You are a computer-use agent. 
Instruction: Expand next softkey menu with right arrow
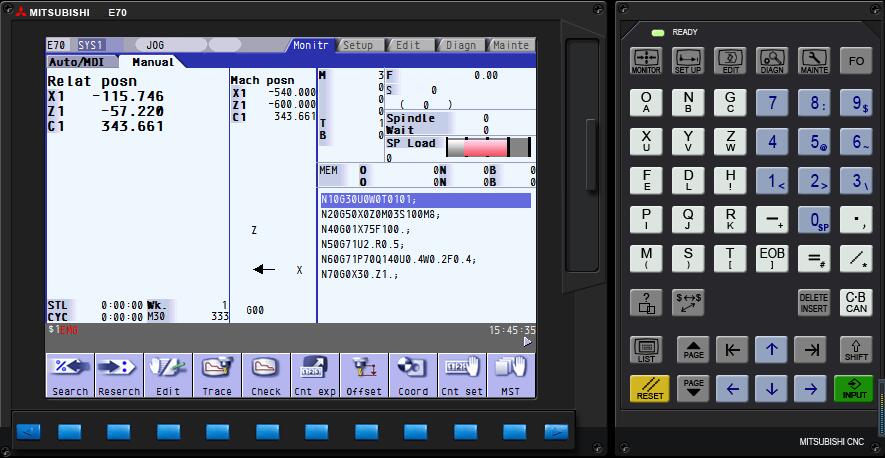[x=527, y=342]
